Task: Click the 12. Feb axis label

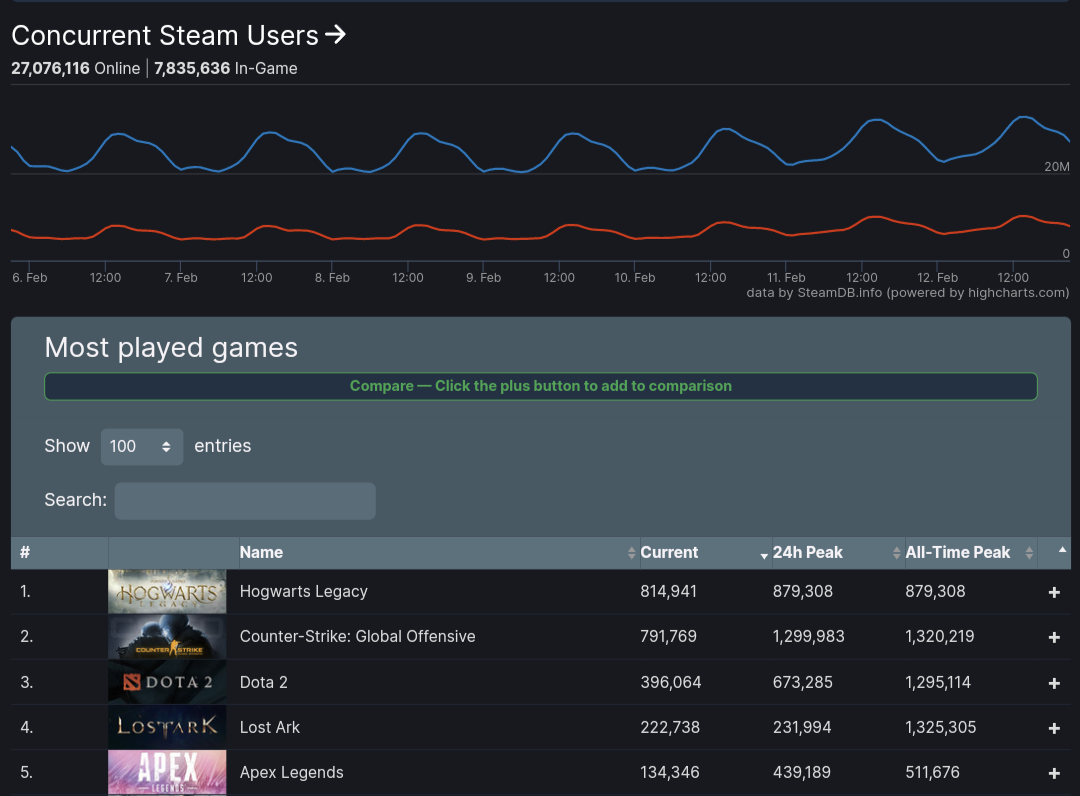Action: (x=937, y=277)
